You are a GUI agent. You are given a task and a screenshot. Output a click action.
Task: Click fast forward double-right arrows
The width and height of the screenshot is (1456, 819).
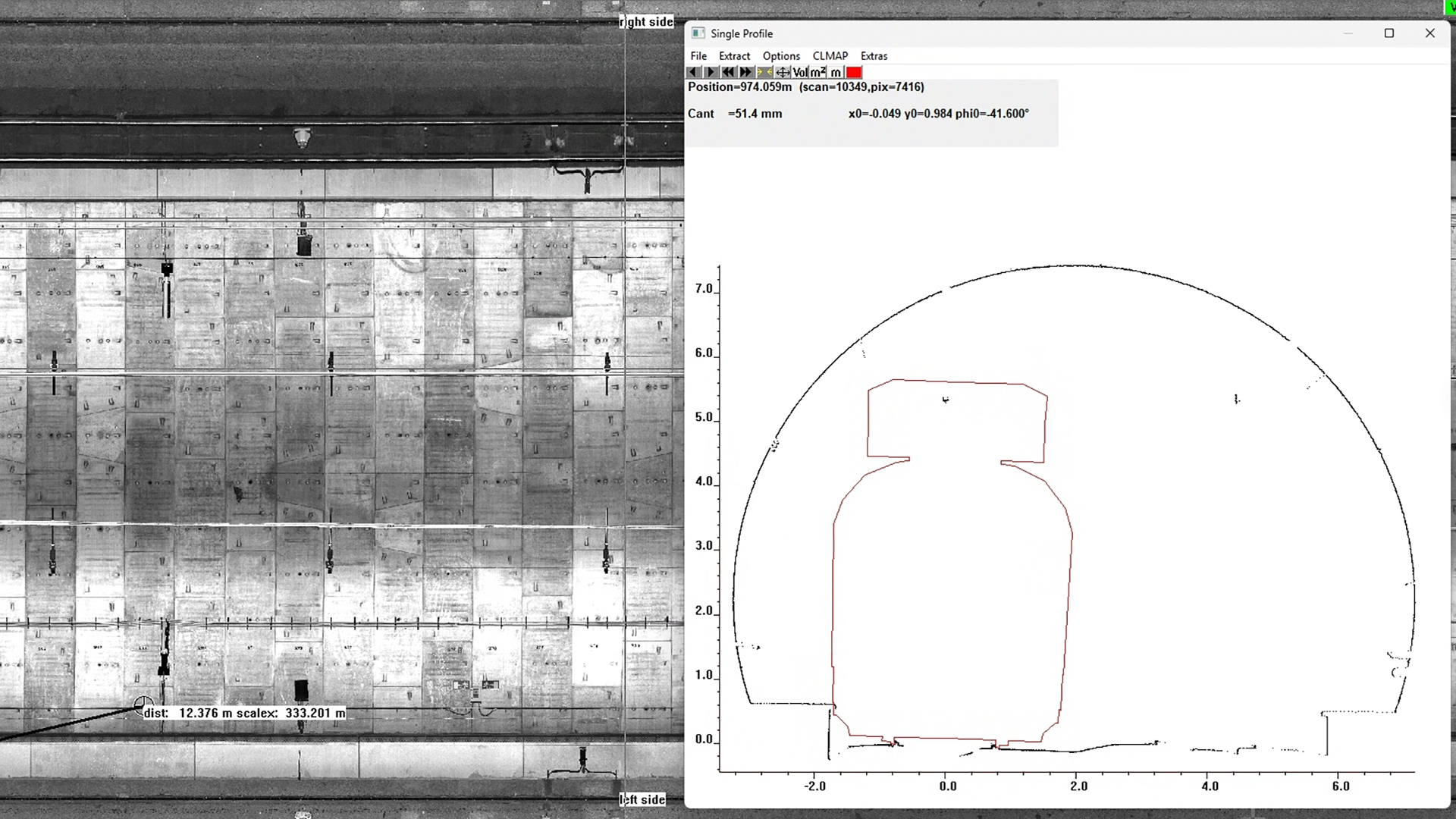[x=746, y=72]
